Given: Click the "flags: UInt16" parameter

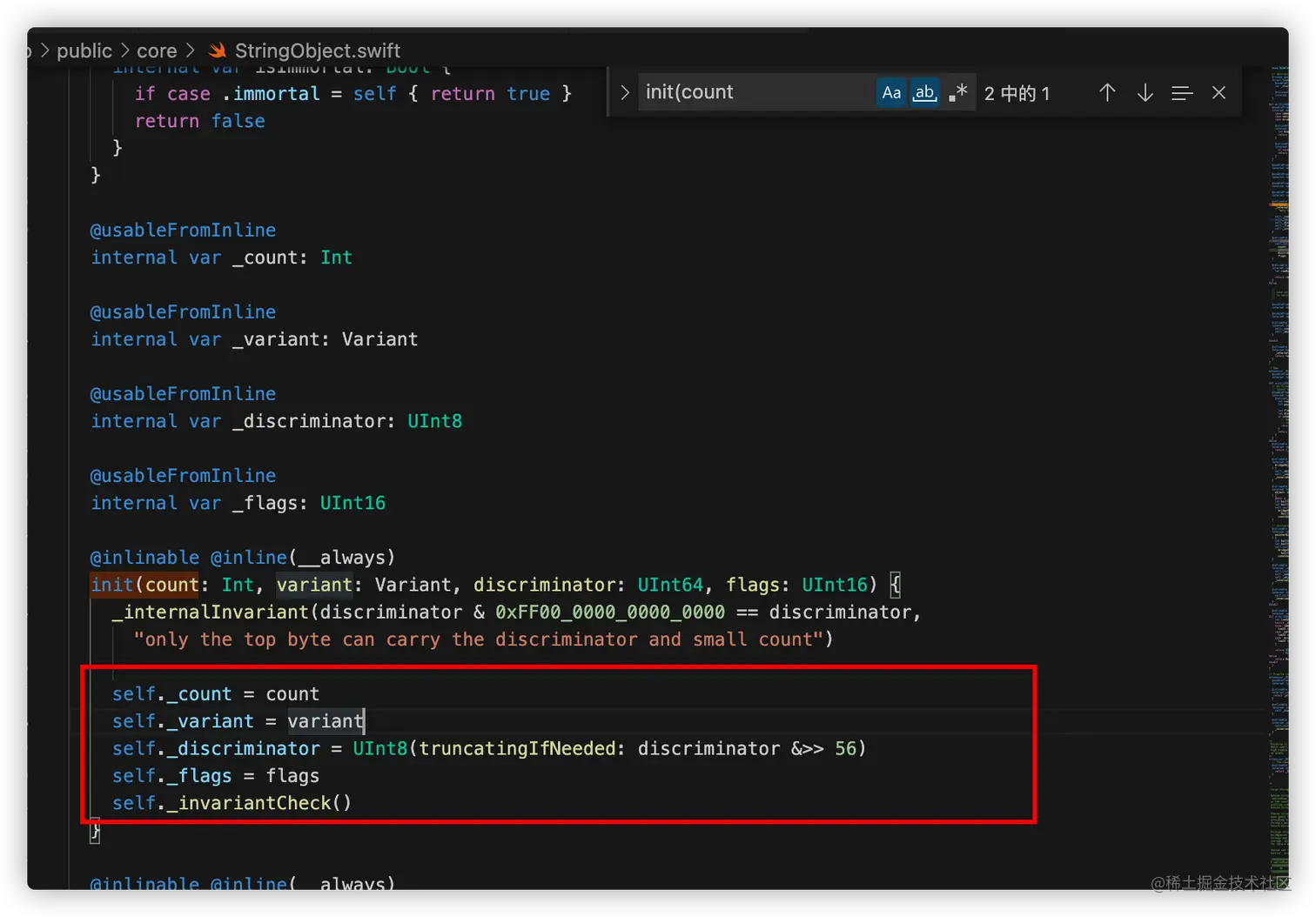Looking at the screenshot, I should [x=797, y=585].
